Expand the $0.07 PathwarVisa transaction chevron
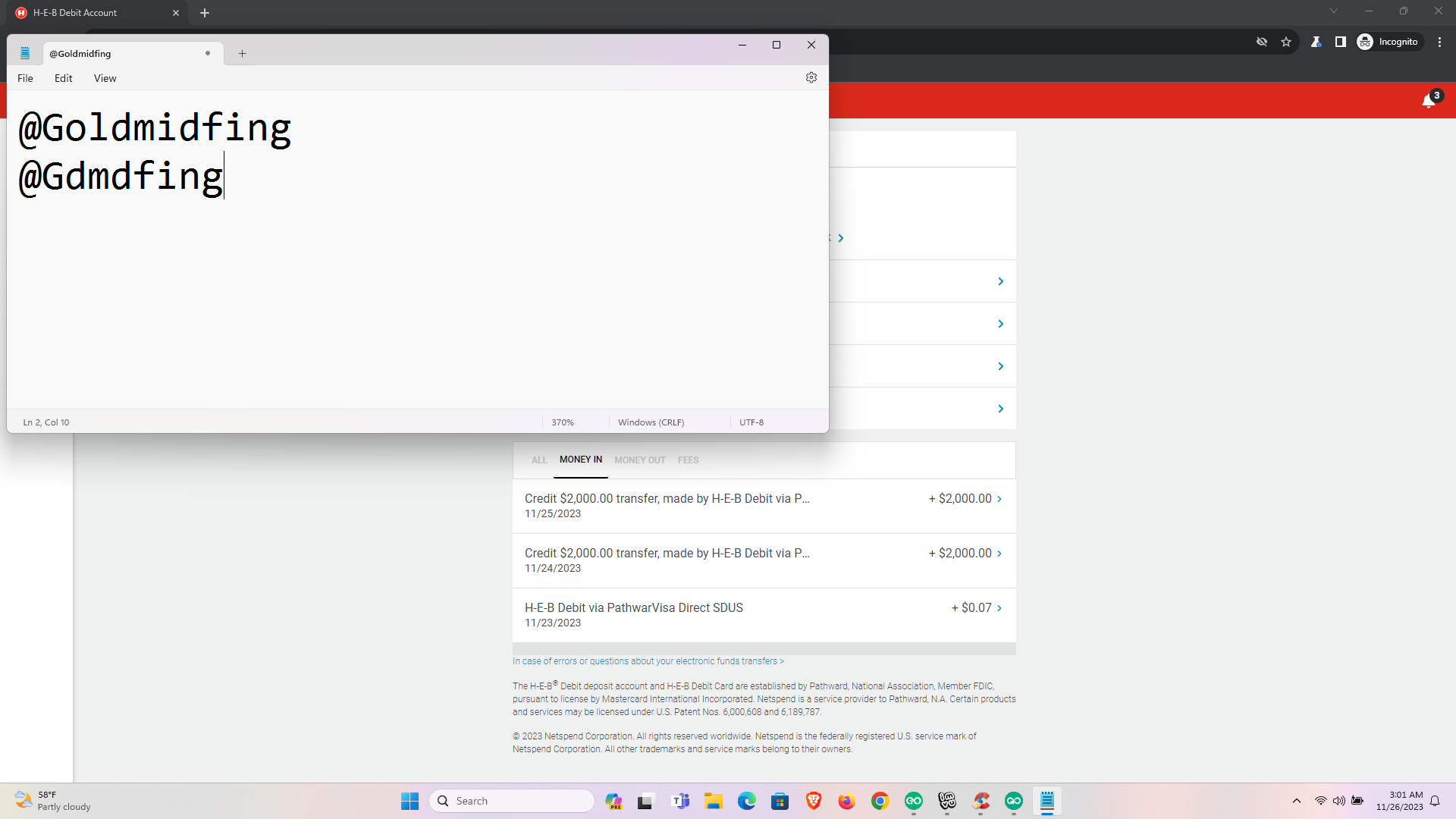The height and width of the screenshot is (819, 1456). (999, 608)
